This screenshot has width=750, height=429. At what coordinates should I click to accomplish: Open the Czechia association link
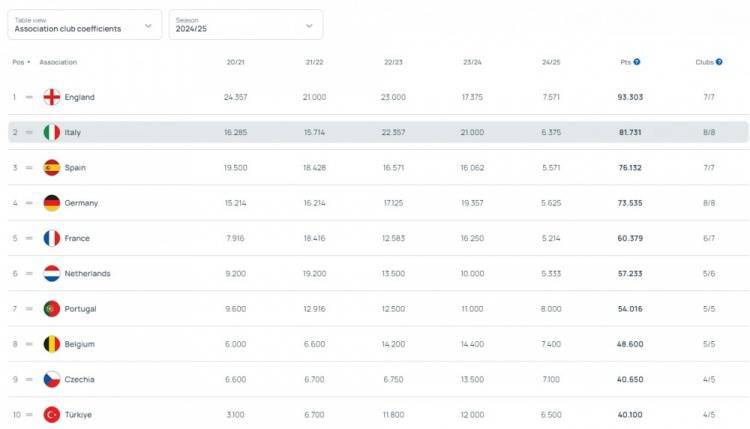tap(79, 379)
